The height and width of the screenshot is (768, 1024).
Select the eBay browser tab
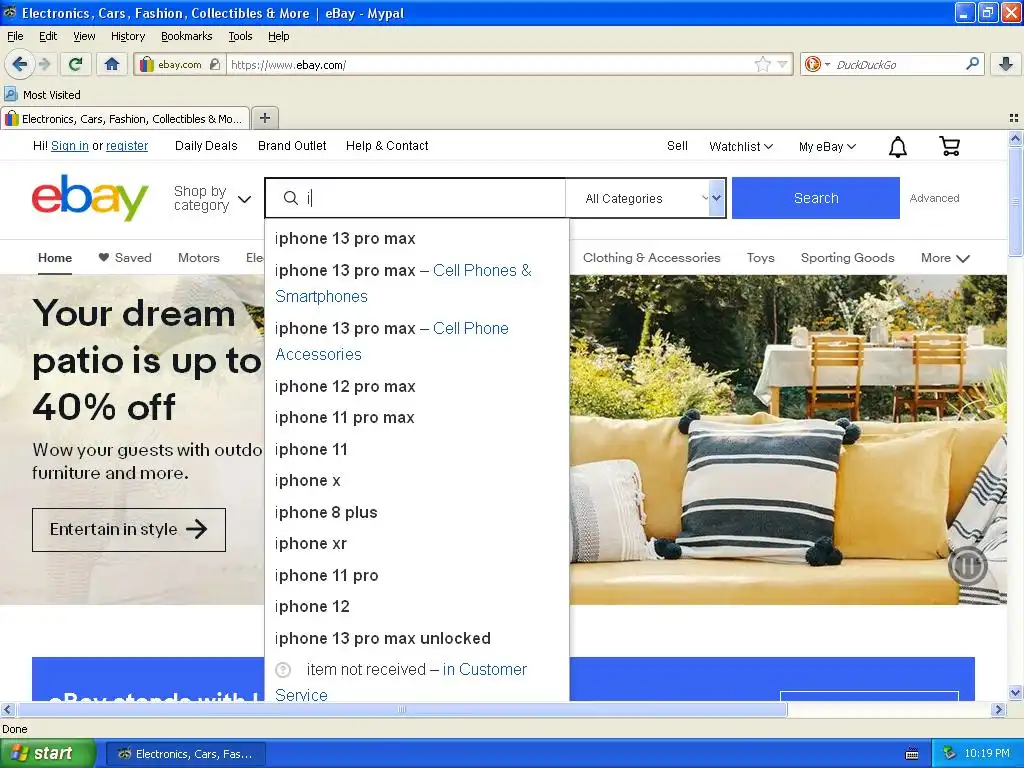pyautogui.click(x=125, y=118)
